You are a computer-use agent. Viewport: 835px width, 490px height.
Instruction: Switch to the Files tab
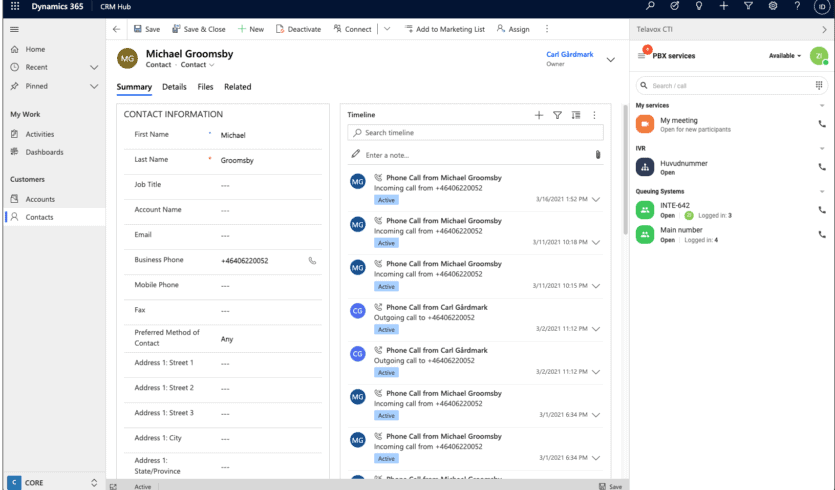pos(205,87)
